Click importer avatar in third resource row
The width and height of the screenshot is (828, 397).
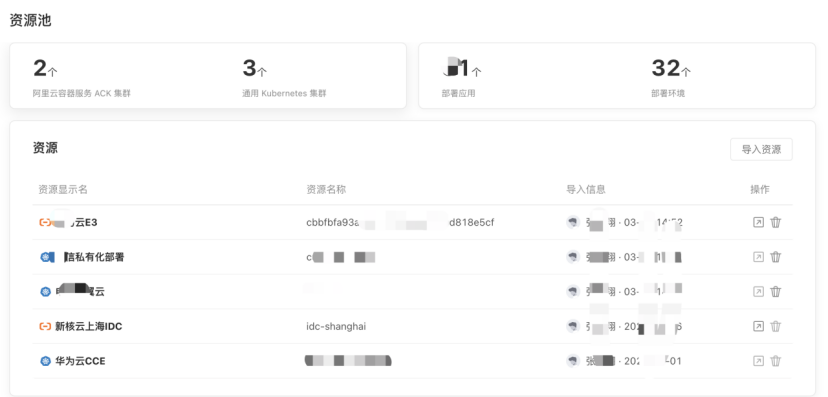573,291
